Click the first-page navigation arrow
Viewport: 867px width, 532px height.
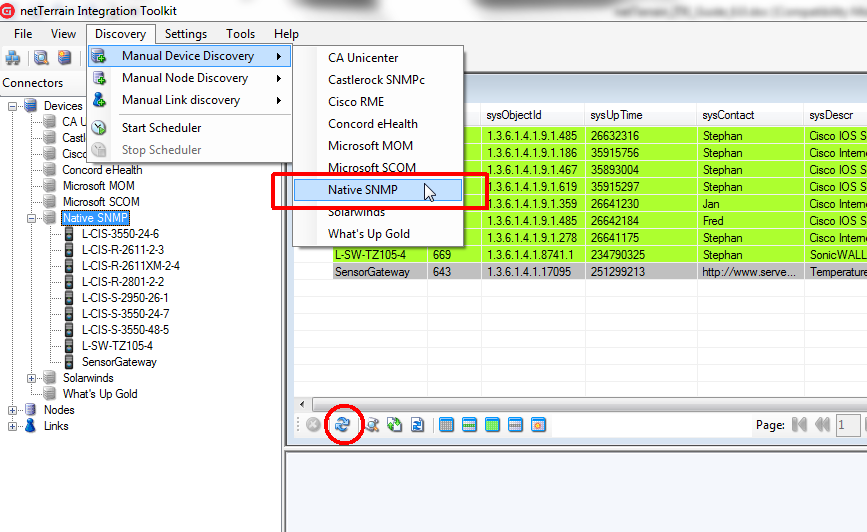799,425
